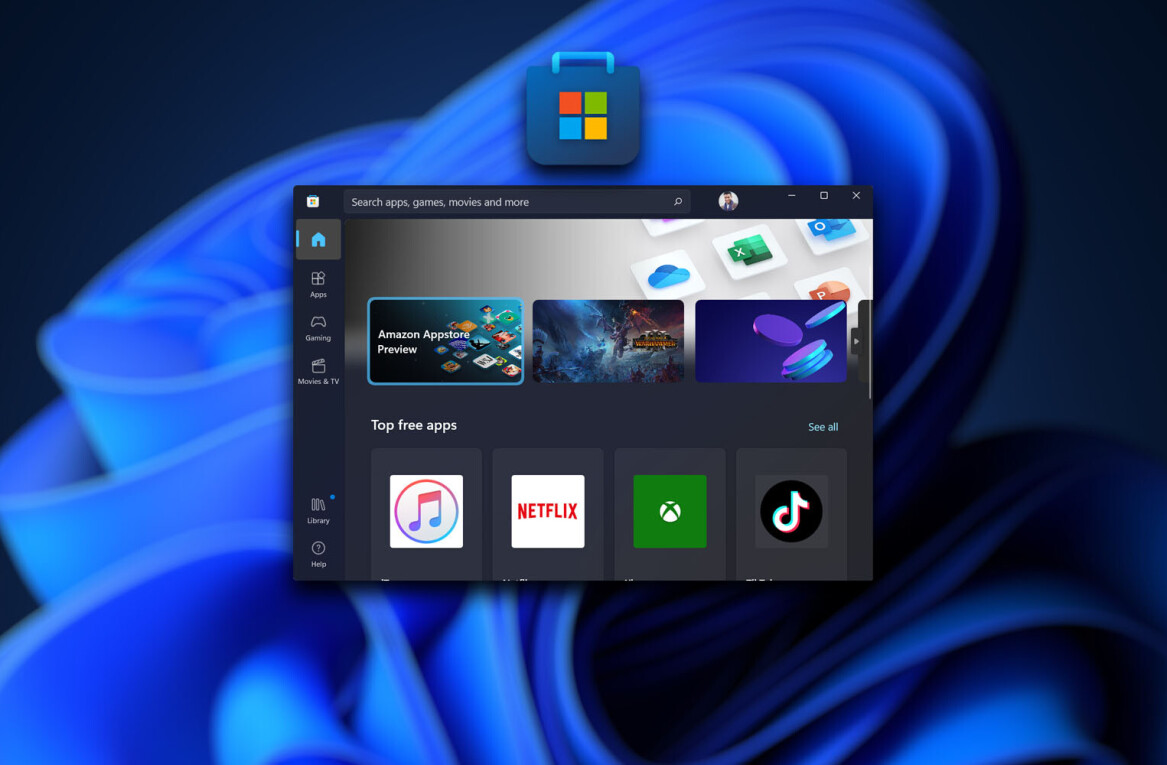Open the Total War Warhammer banner

coord(608,341)
